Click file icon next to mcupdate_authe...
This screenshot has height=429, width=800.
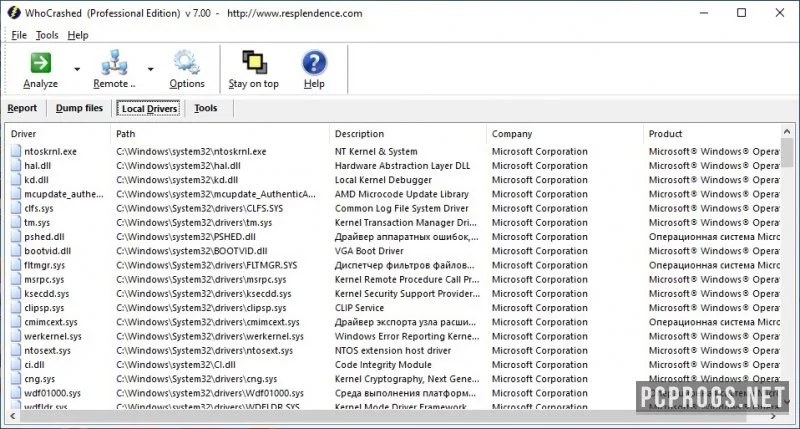click(x=16, y=194)
